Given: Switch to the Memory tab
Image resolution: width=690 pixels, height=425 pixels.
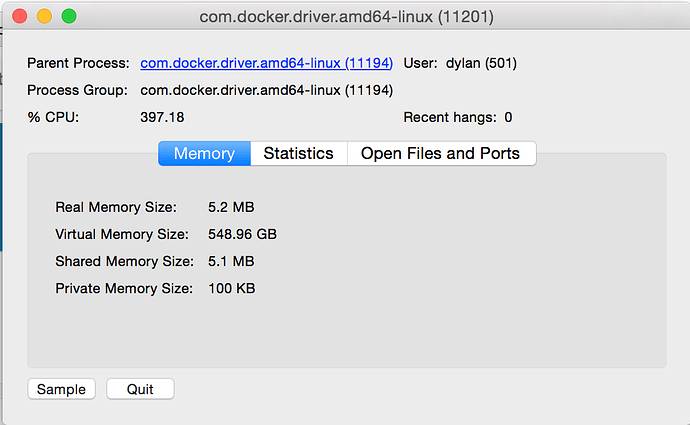Looking at the screenshot, I should point(204,153).
